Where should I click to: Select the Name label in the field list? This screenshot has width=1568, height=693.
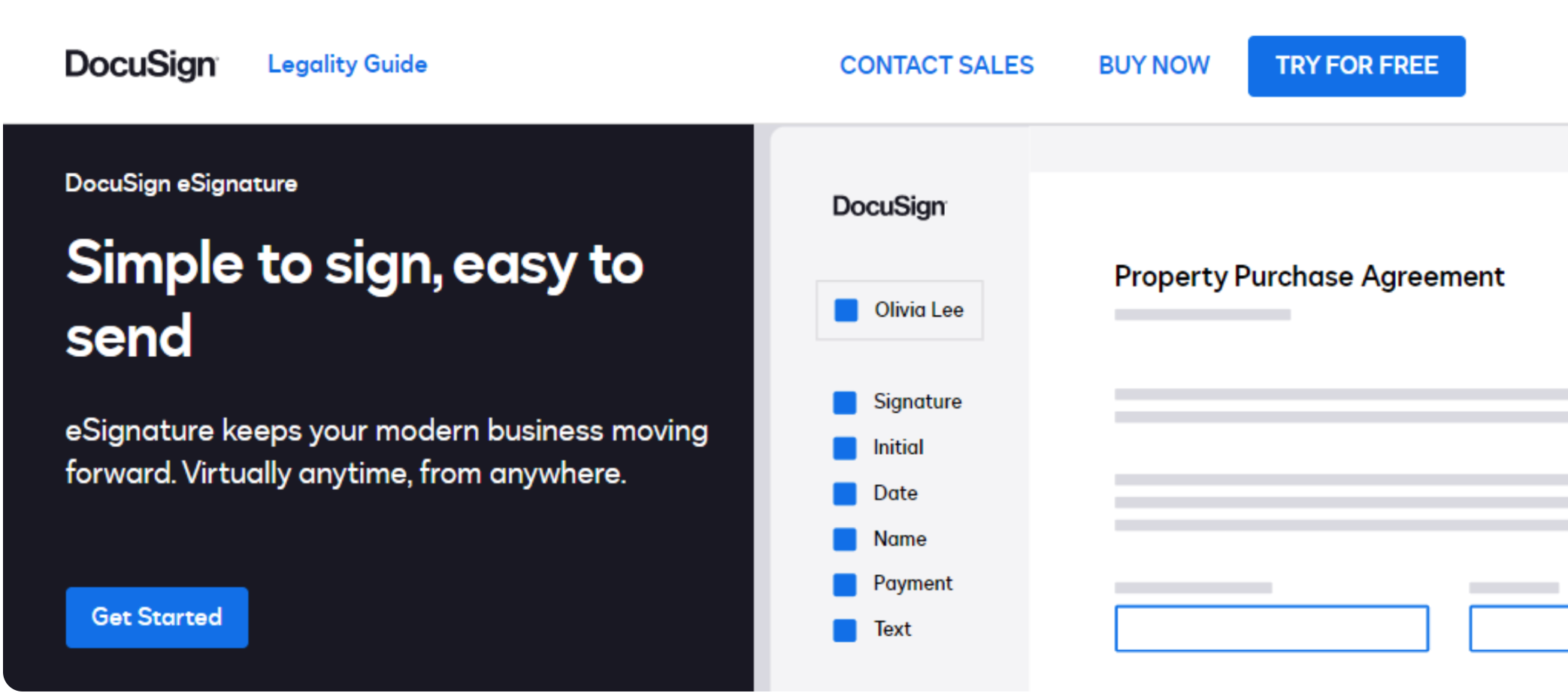(x=900, y=539)
